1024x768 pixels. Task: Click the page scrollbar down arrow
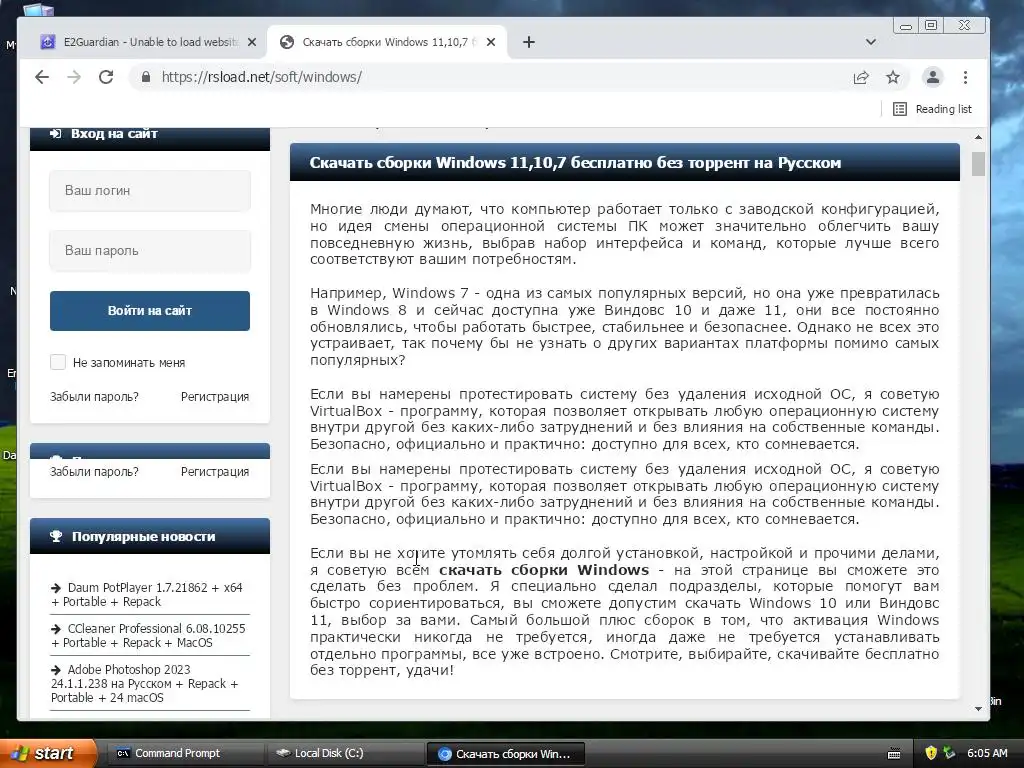pyautogui.click(x=978, y=709)
